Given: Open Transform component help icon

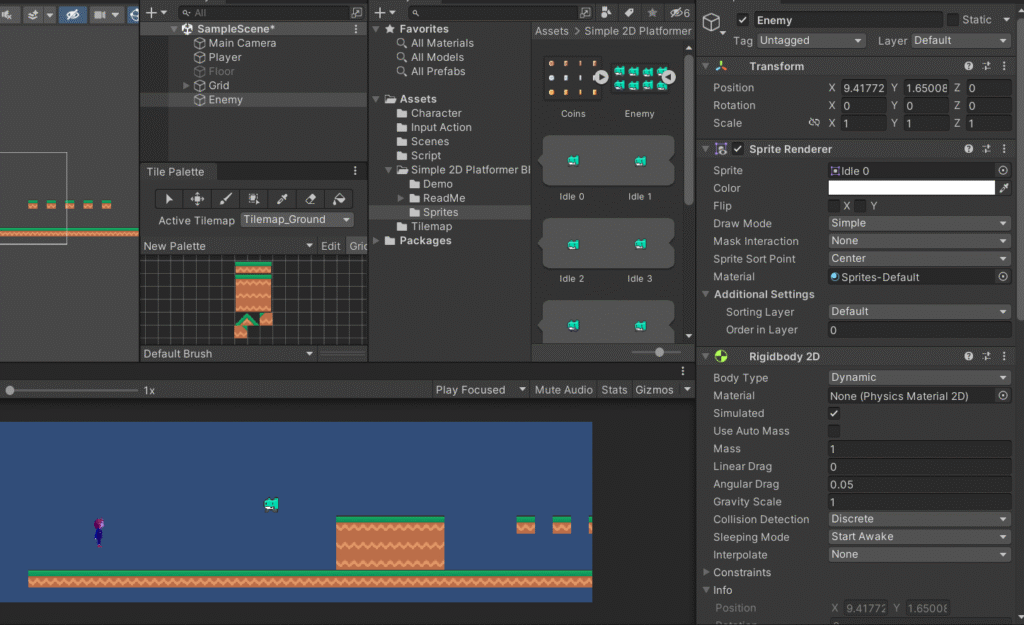Looking at the screenshot, I should point(968,66).
